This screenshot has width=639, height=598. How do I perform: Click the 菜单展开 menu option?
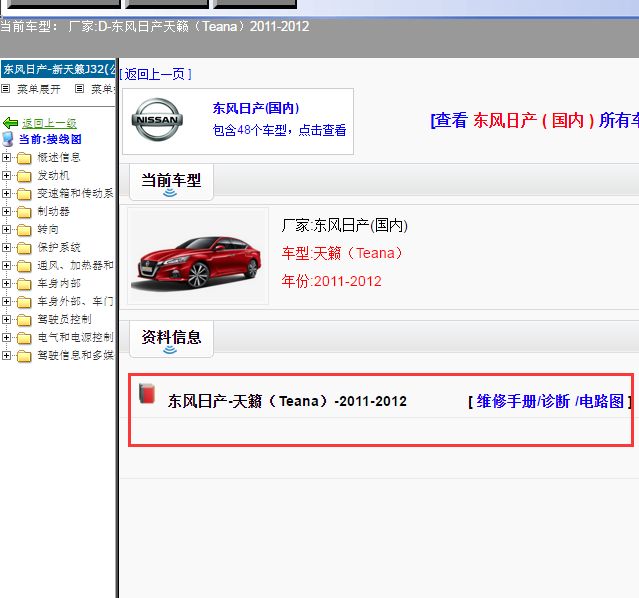coord(39,89)
